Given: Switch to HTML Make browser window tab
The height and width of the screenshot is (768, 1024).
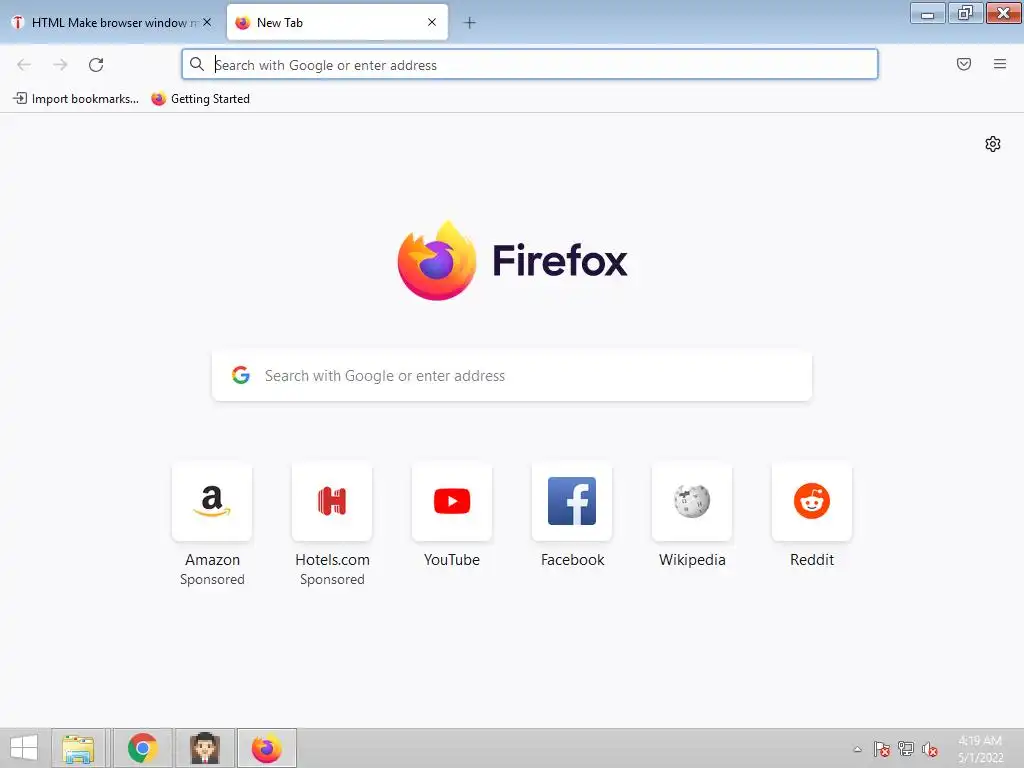Looking at the screenshot, I should click(111, 22).
